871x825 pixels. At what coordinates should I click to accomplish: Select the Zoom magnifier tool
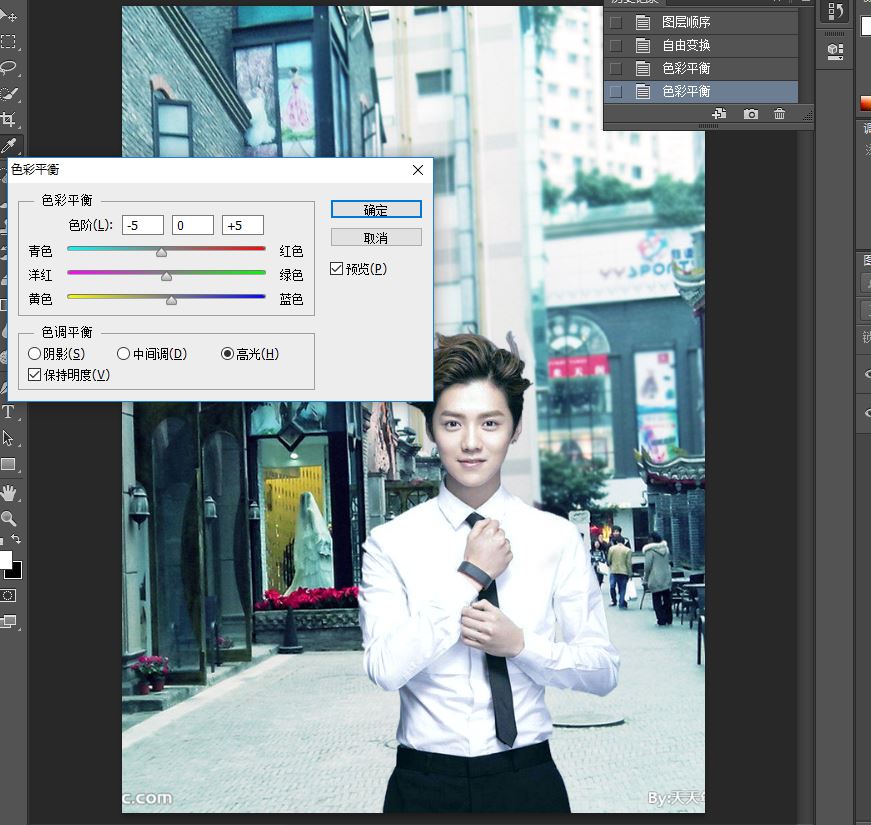click(x=8, y=518)
